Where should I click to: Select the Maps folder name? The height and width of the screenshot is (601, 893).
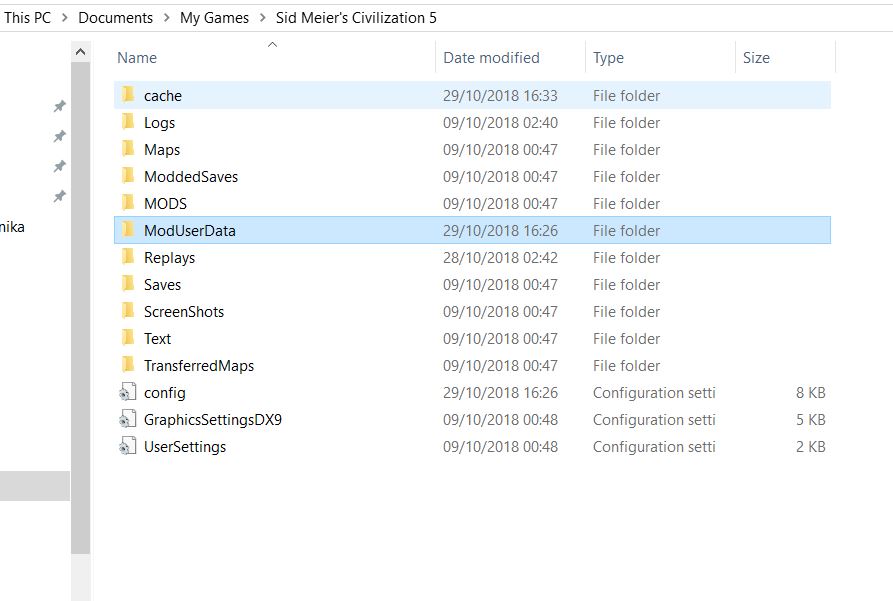coord(162,149)
